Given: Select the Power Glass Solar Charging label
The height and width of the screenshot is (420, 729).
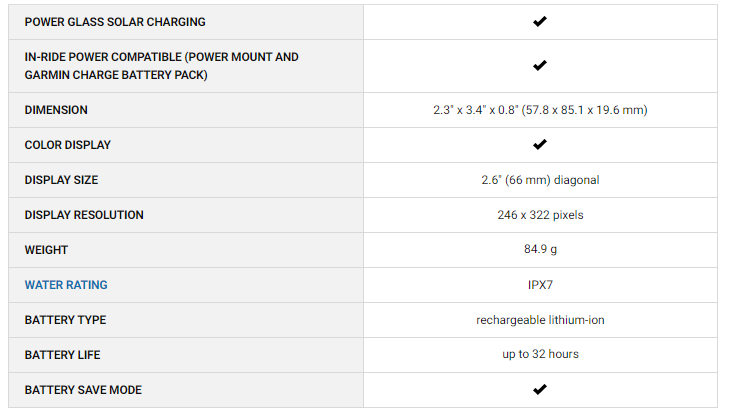Looking at the screenshot, I should pos(115,22).
